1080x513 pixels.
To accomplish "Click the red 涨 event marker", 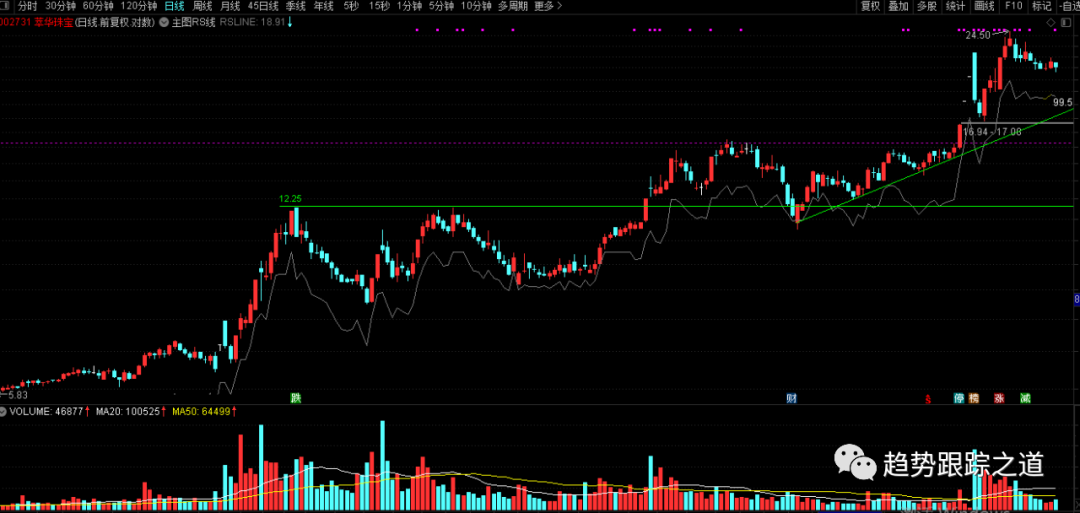I will point(998,397).
